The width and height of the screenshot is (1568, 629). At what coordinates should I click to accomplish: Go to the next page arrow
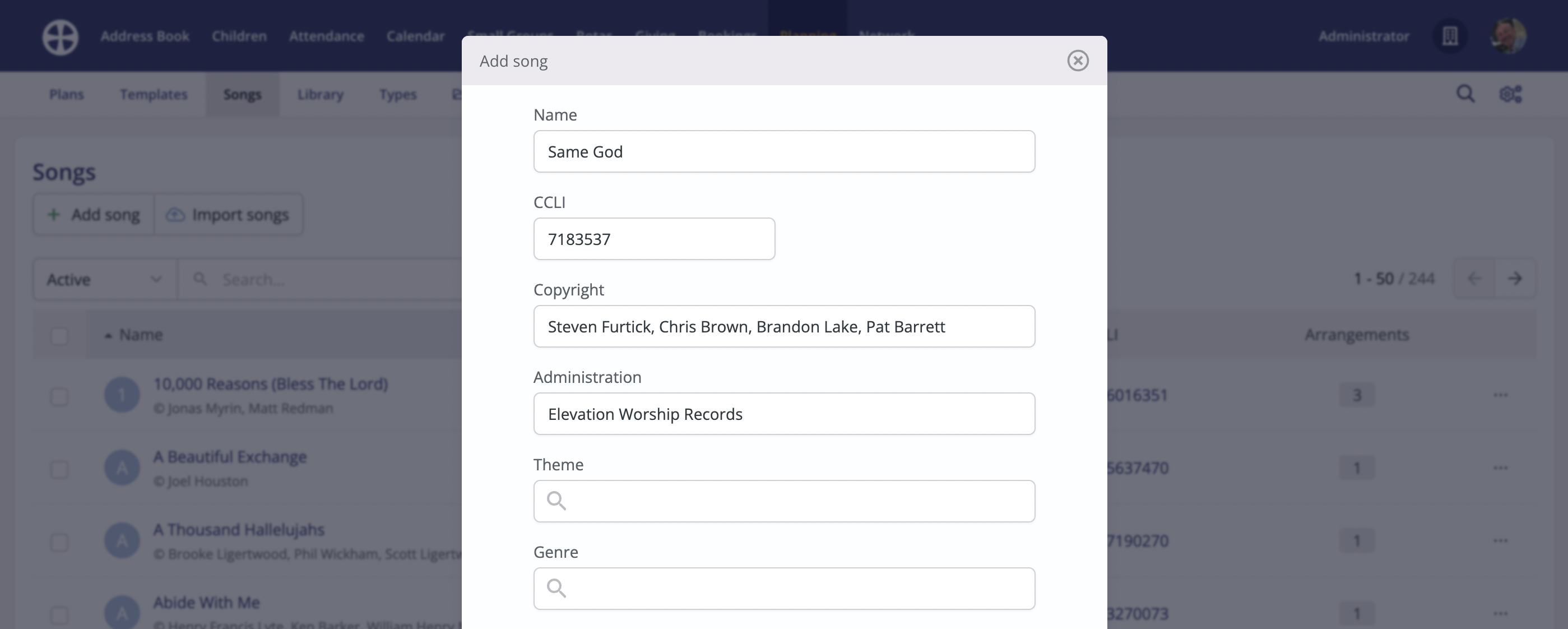pyautogui.click(x=1515, y=279)
